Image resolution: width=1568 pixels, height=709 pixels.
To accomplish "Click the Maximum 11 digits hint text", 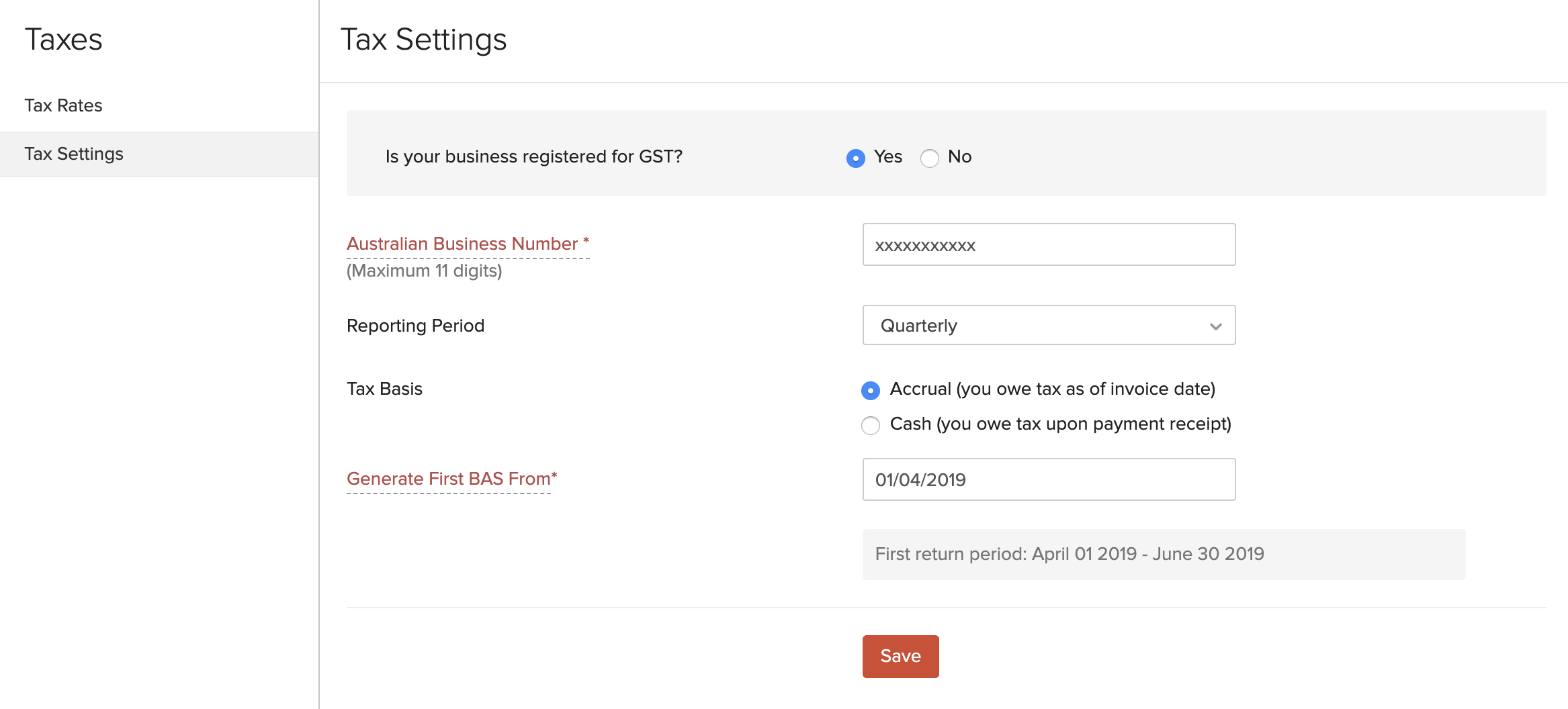I will (x=423, y=271).
